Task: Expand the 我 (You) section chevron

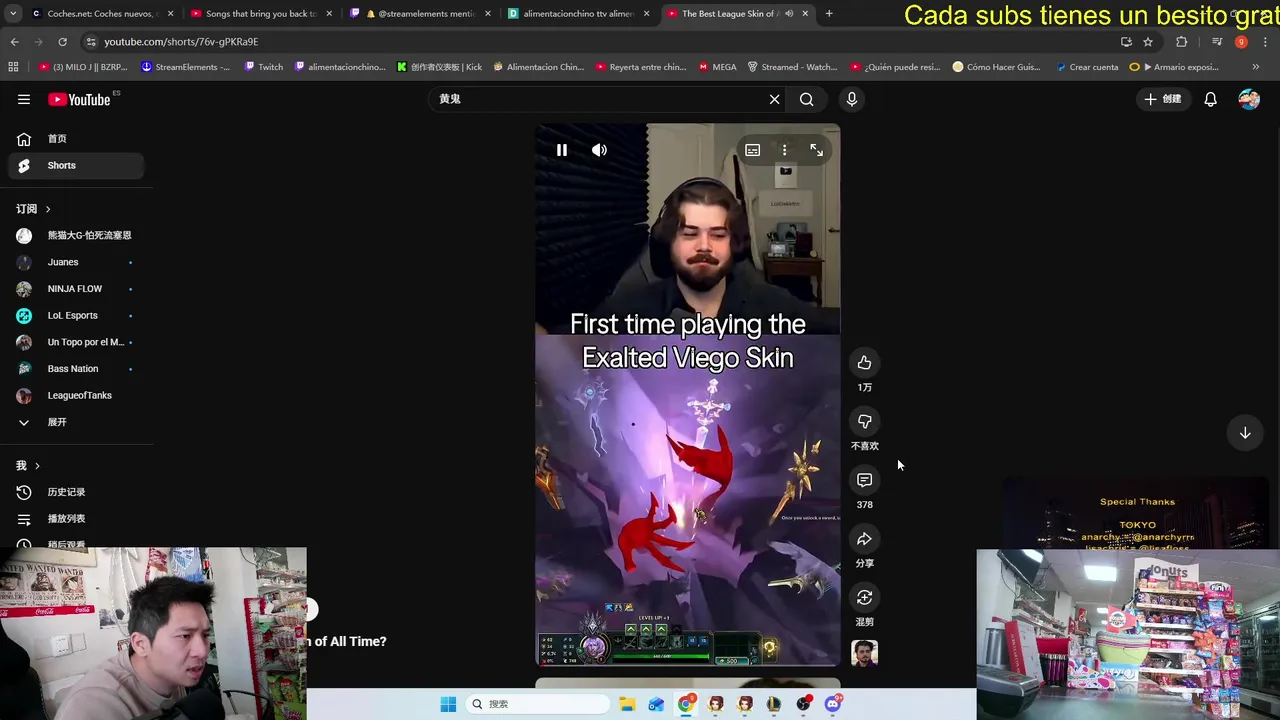Action: point(37,466)
